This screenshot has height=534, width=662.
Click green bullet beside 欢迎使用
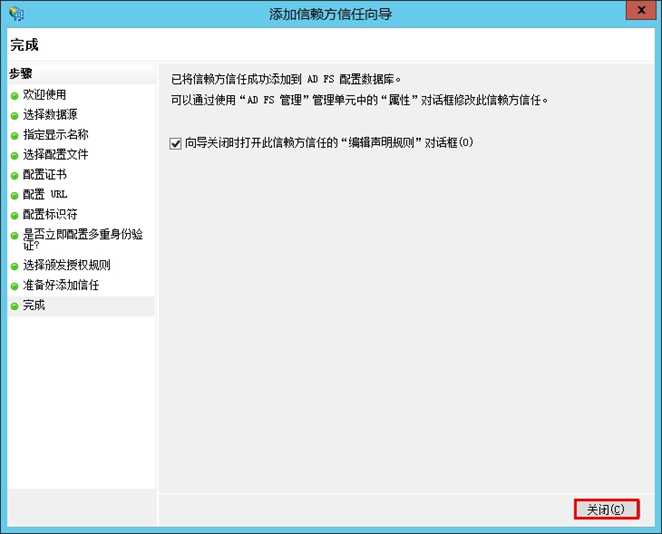(14, 96)
